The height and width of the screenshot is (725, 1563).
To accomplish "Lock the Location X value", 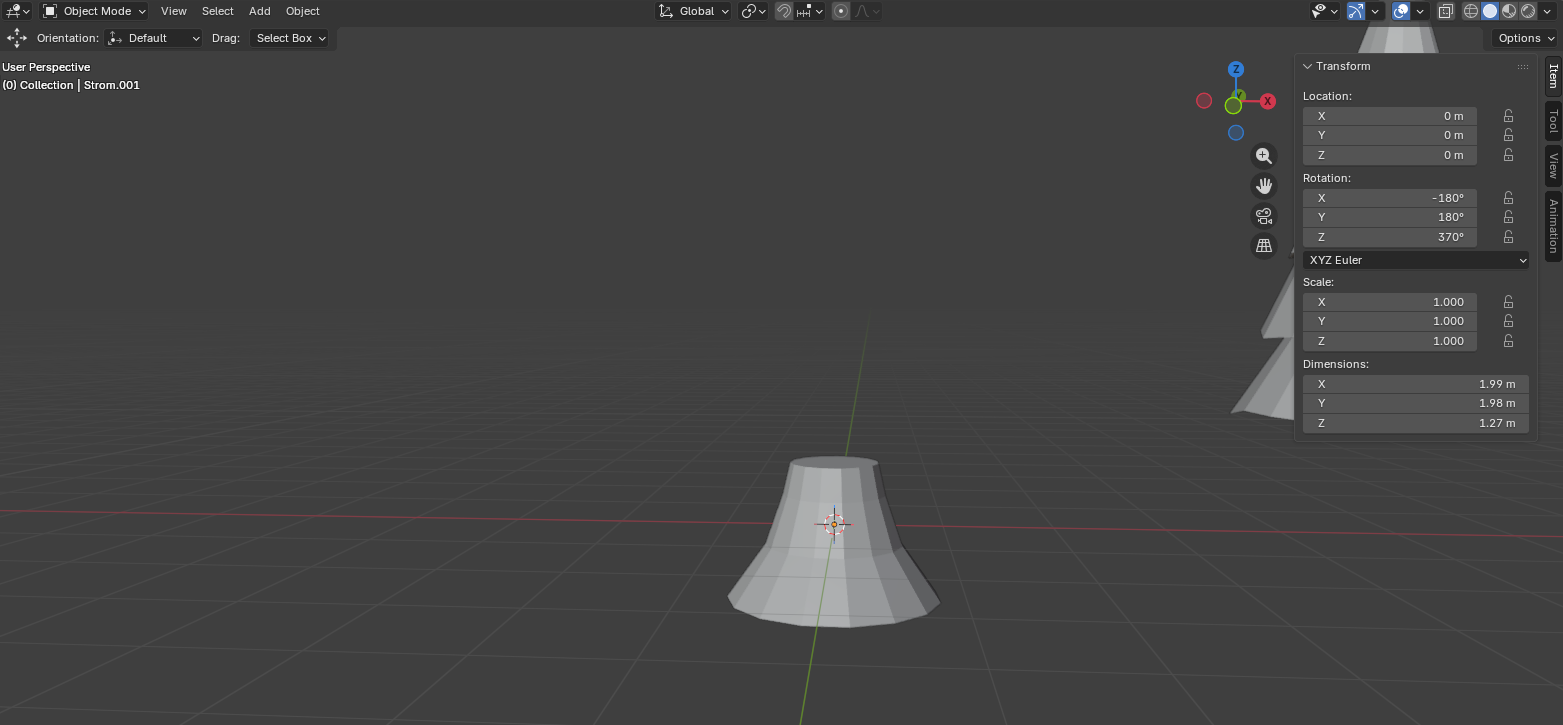I will point(1508,116).
